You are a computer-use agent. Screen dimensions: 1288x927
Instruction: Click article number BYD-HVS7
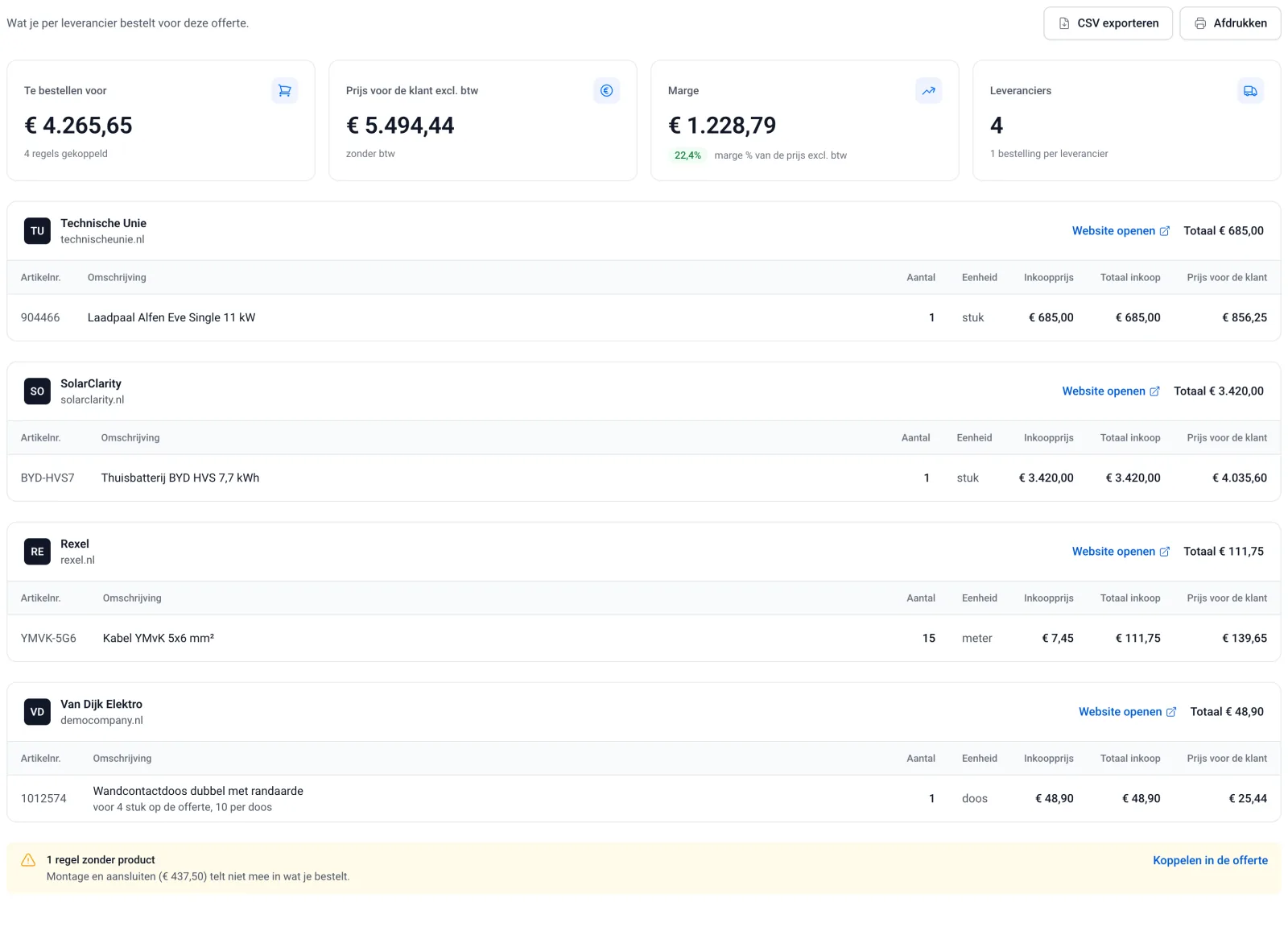[x=47, y=478]
